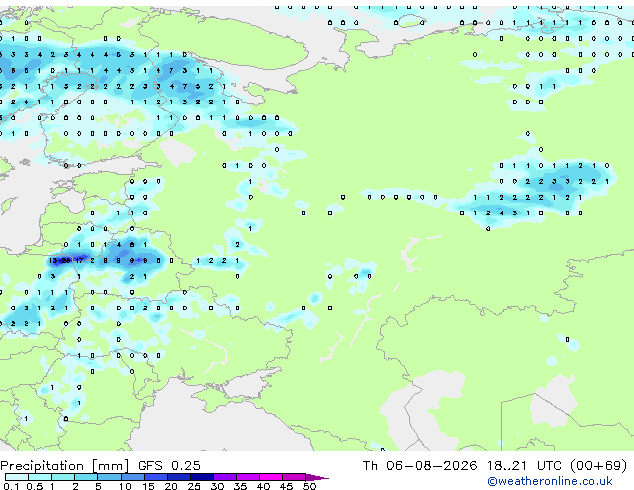Click the '15' legend scale label
The image size is (634, 490).
point(148,486)
